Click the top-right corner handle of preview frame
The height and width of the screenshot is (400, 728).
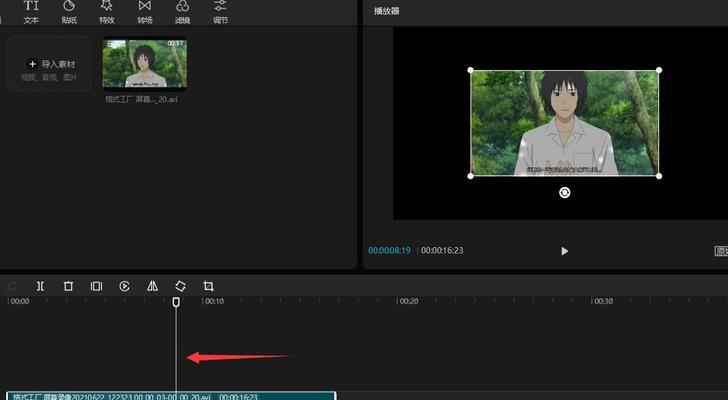click(659, 70)
